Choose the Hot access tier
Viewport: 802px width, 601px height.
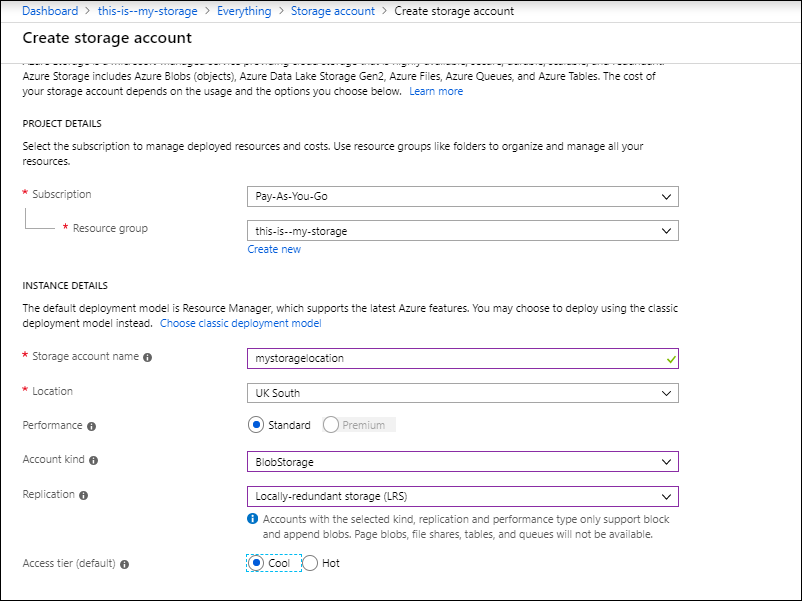click(x=310, y=563)
